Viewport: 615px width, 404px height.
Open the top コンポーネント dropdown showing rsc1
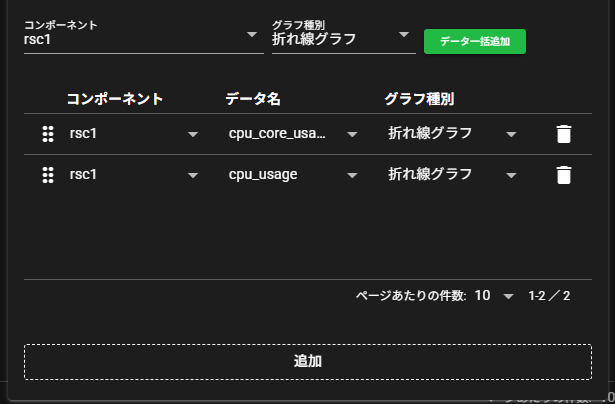140,38
